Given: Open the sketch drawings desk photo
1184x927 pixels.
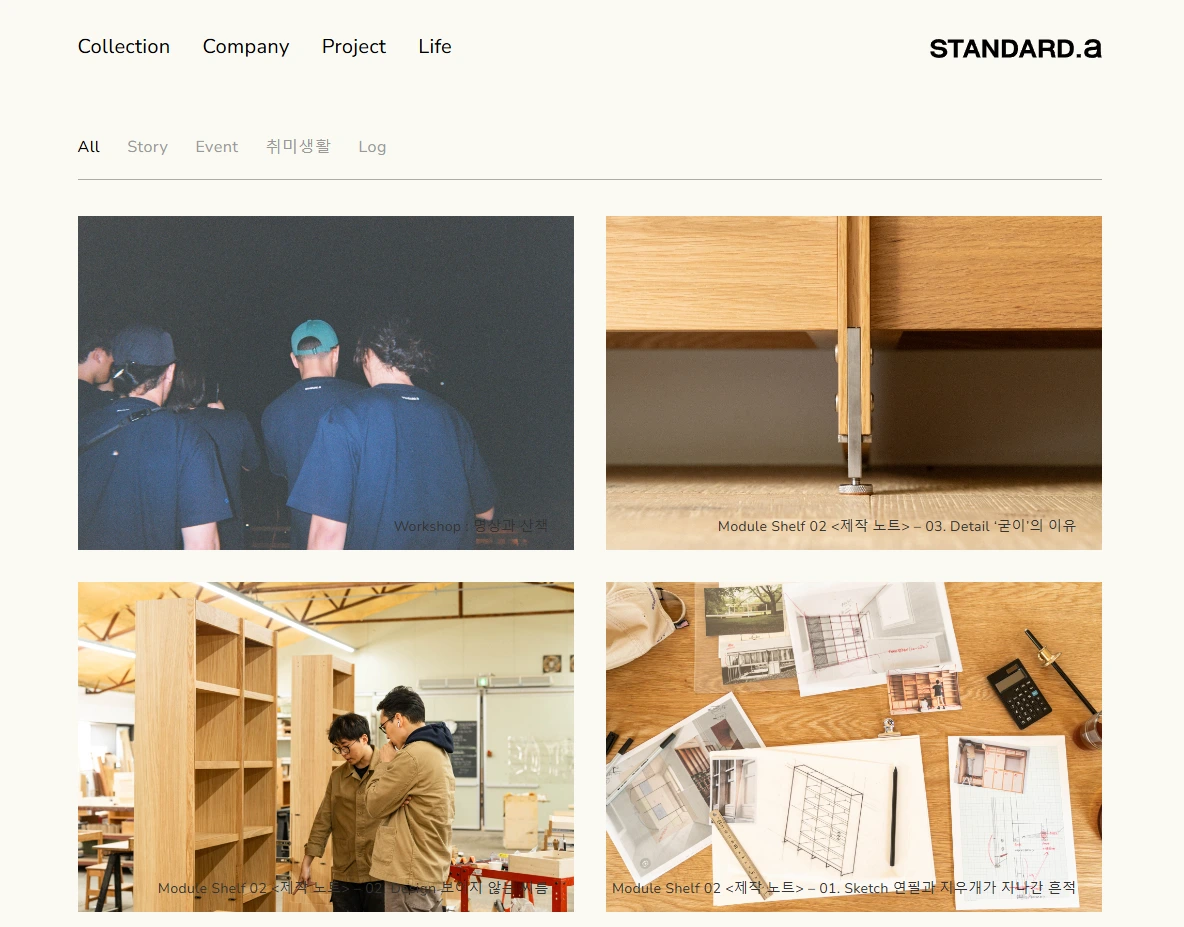Looking at the screenshot, I should coord(853,747).
